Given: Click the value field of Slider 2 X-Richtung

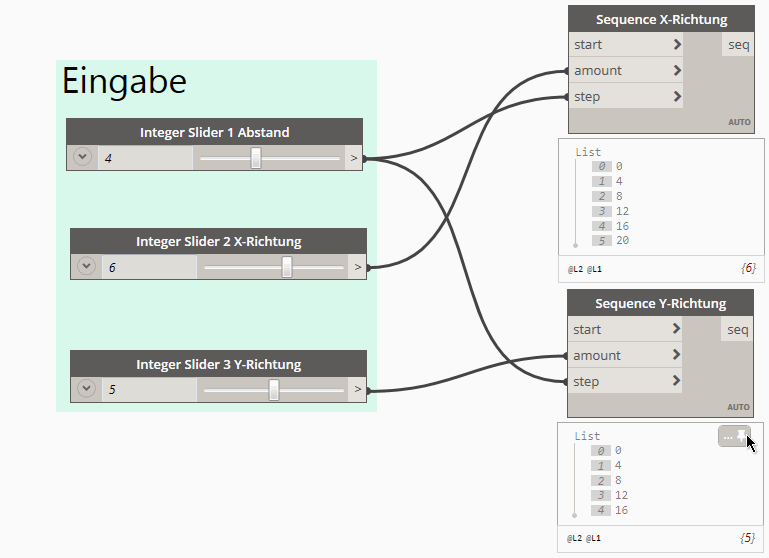Looking at the screenshot, I should point(150,267).
